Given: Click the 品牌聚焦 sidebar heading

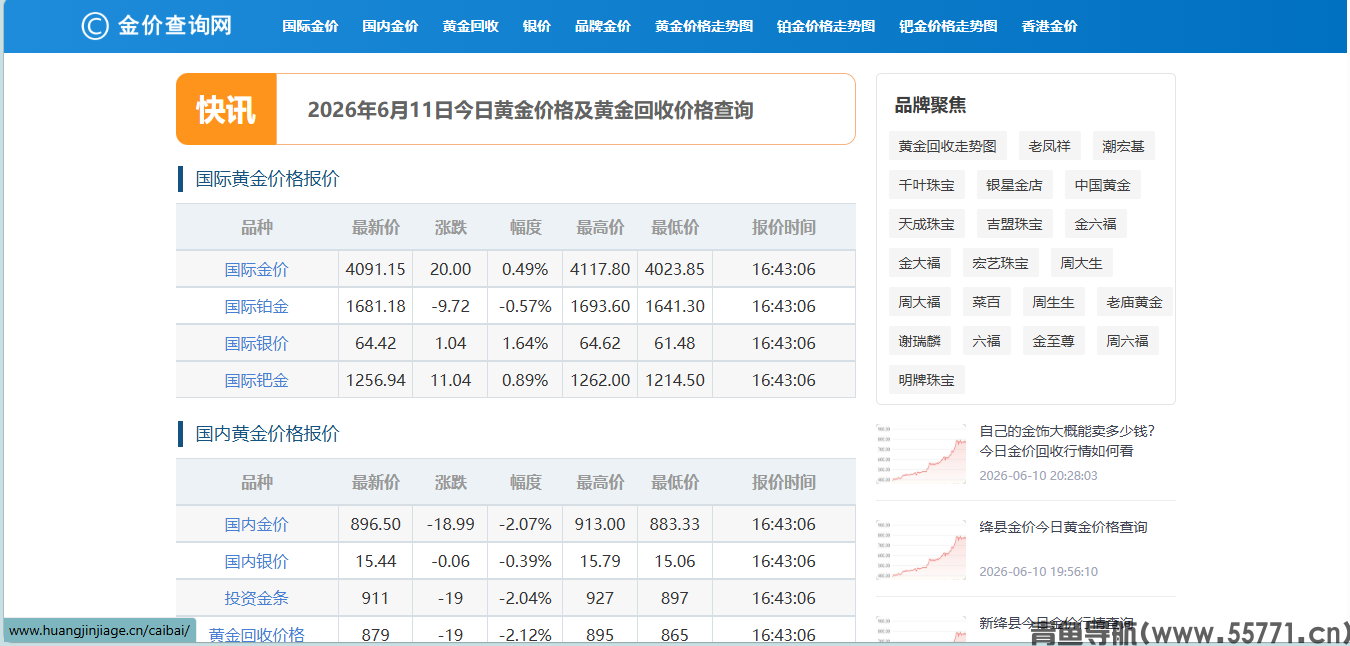Looking at the screenshot, I should [x=930, y=106].
